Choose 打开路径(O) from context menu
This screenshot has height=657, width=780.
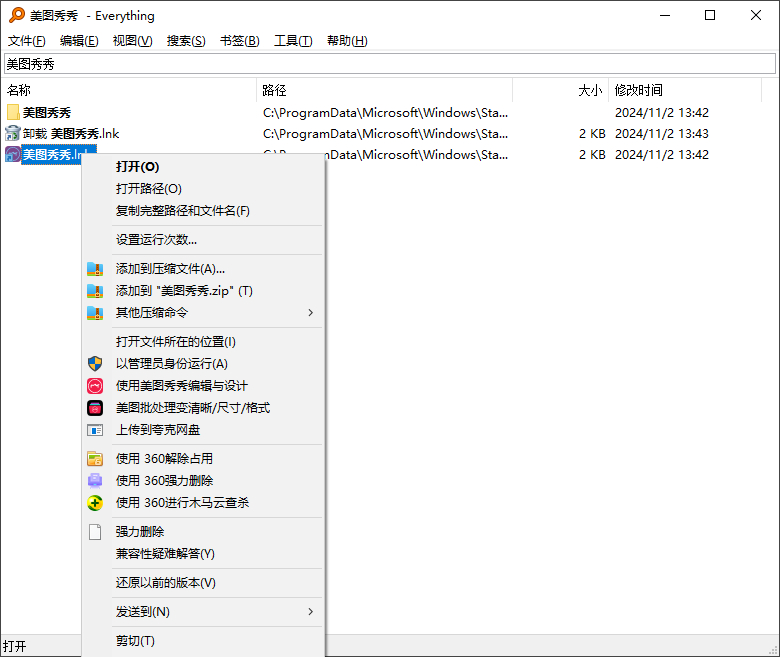[149, 189]
